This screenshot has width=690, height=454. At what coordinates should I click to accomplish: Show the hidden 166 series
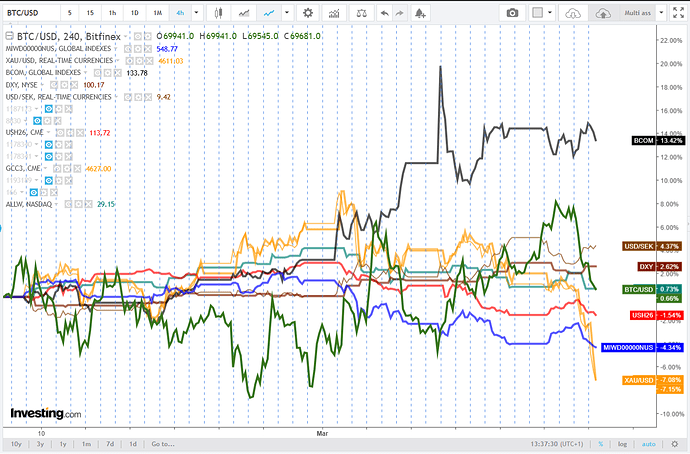pyautogui.click(x=33, y=192)
